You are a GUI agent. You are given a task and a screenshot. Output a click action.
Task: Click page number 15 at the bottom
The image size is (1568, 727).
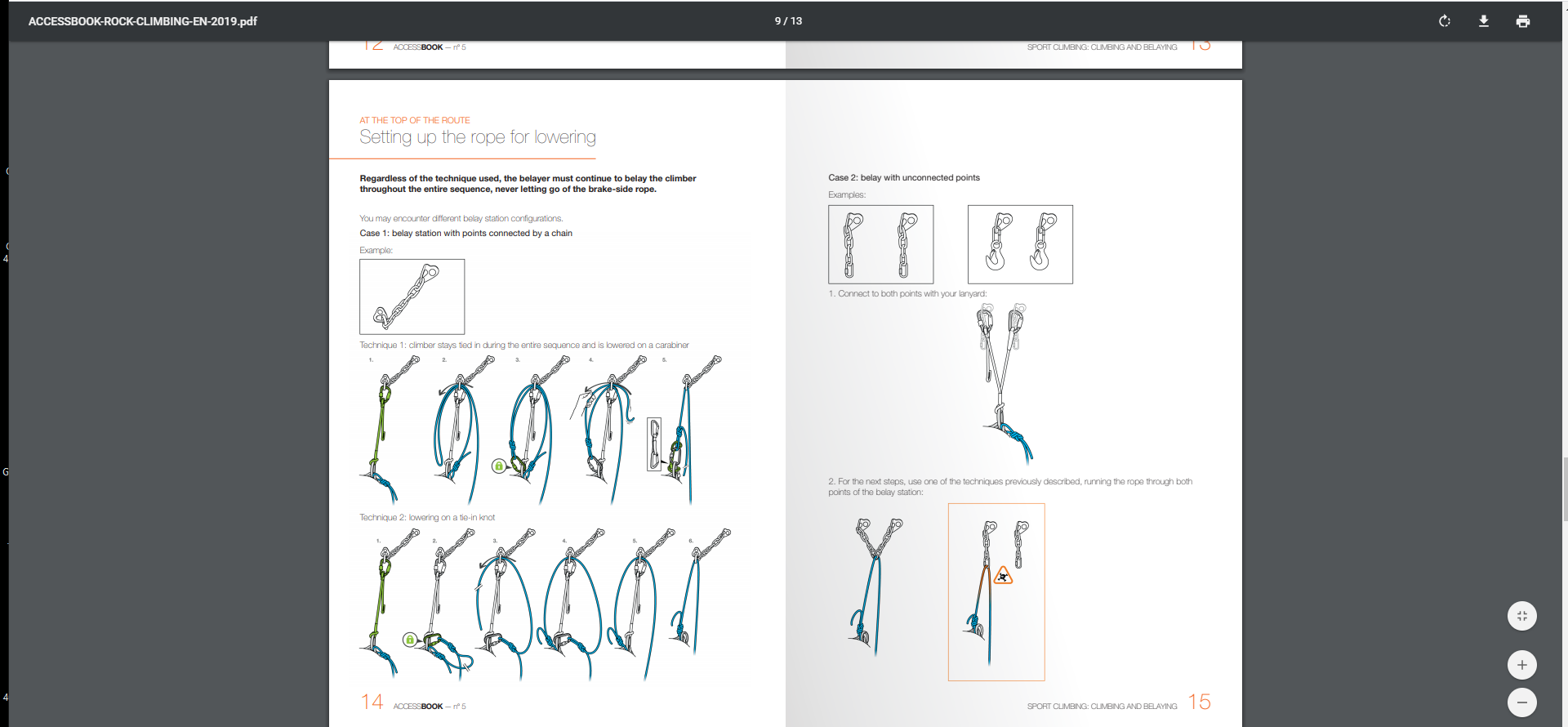1200,702
